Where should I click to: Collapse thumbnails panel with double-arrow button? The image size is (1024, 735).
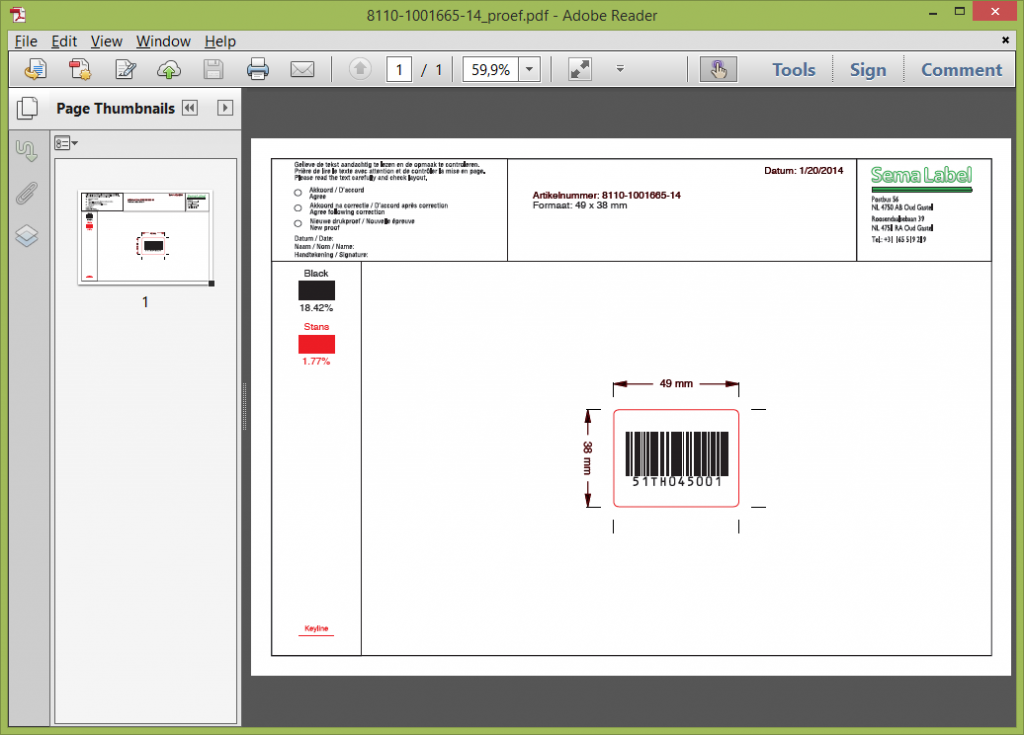click(x=190, y=108)
